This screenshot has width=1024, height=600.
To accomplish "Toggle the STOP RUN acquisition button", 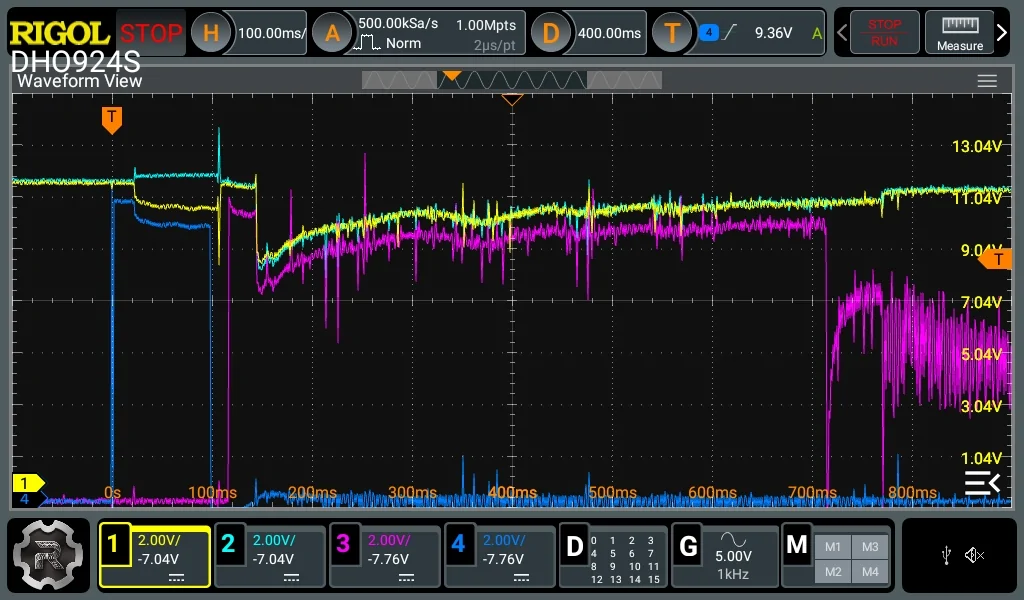I will tap(884, 32).
